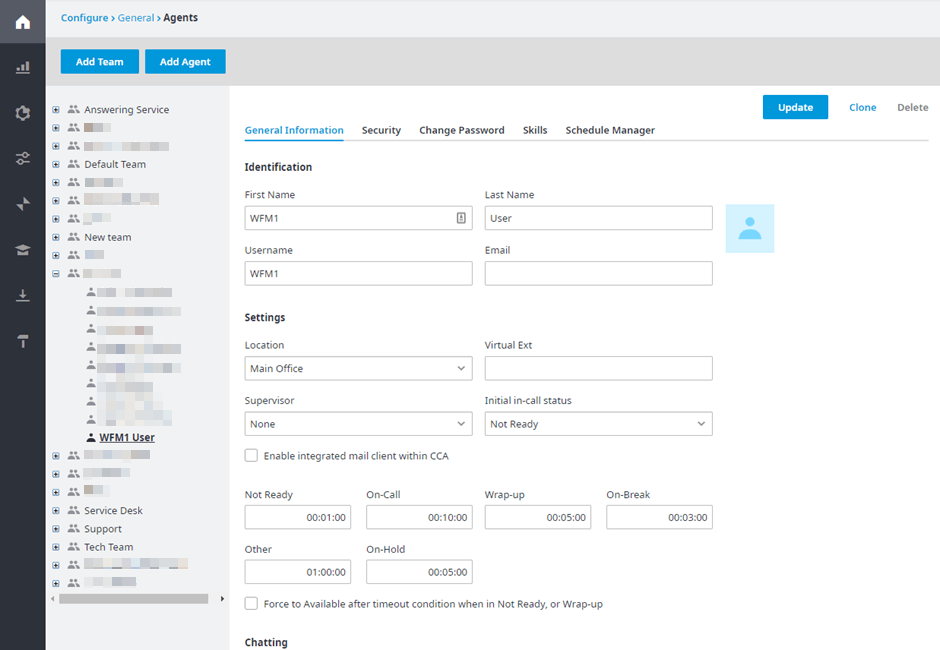Click the filter sliders icon in sidebar
Screen dimensions: 940x650
pyautogui.click(x=22, y=158)
